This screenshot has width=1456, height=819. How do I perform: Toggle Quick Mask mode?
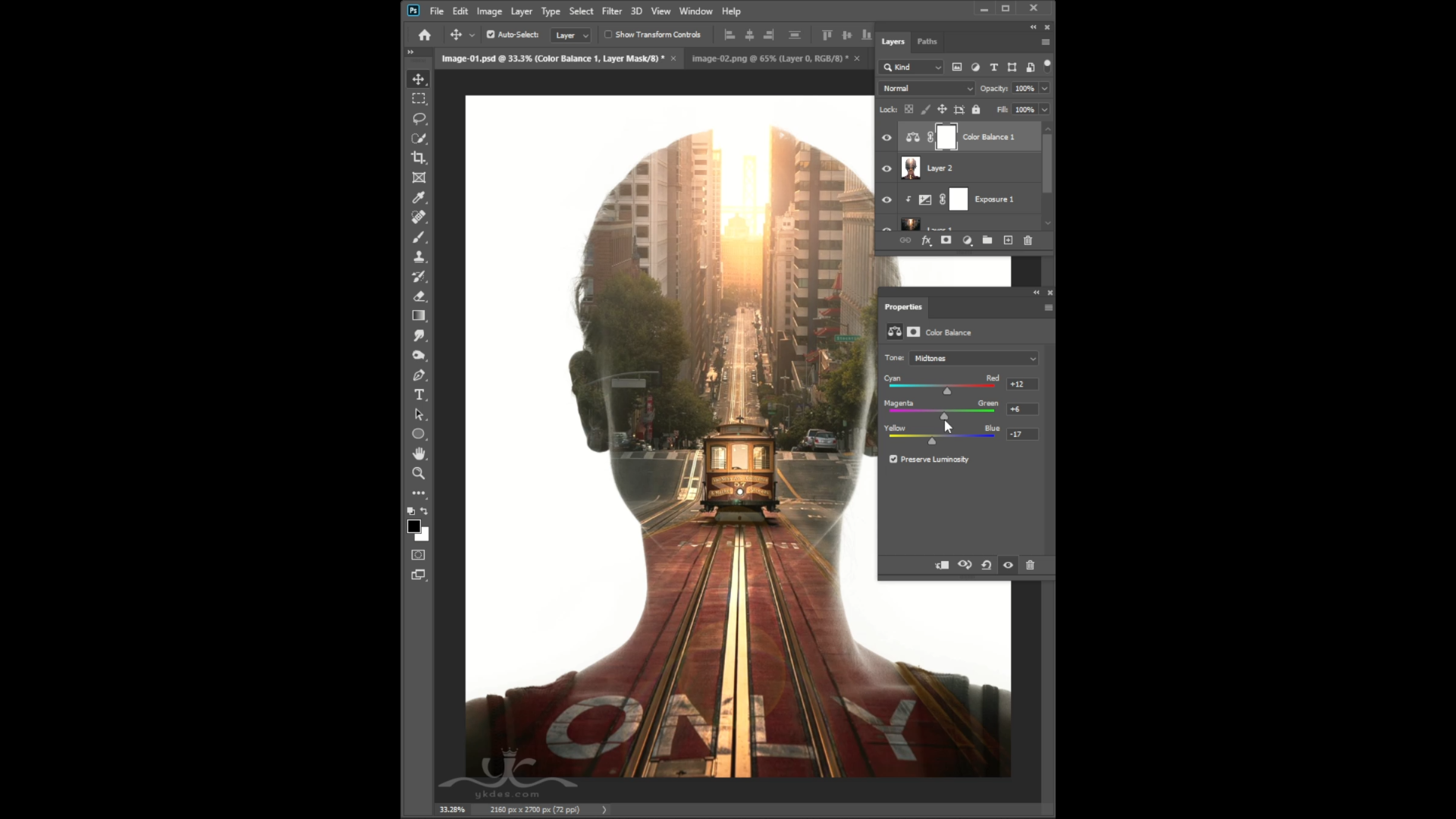[x=419, y=554]
